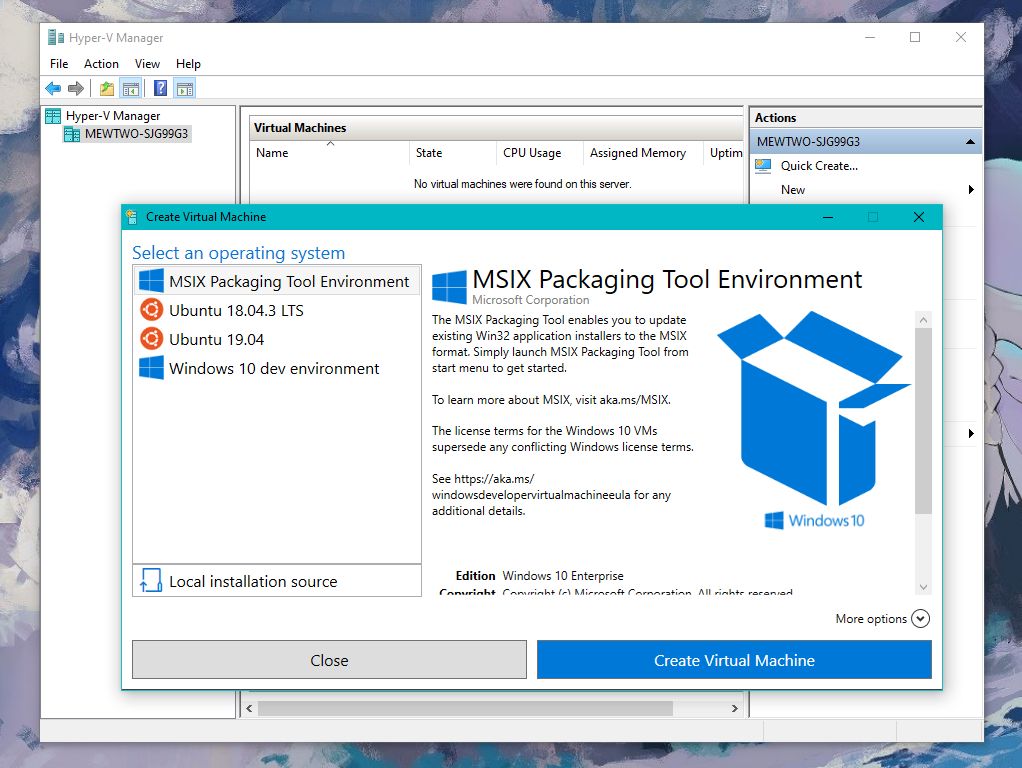Click the description pane scrollbar thumb
This screenshot has width=1022, height=768.
tap(923, 421)
